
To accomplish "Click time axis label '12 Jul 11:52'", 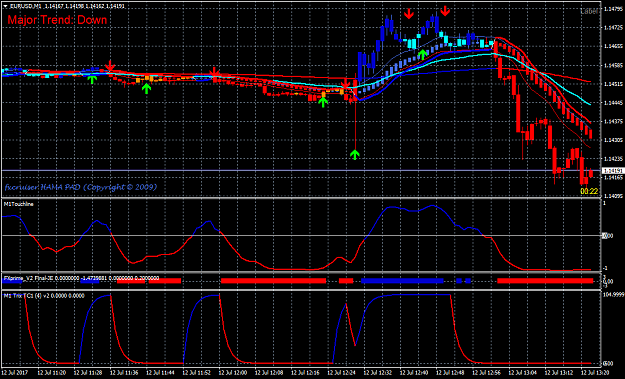I will tap(197, 373).
